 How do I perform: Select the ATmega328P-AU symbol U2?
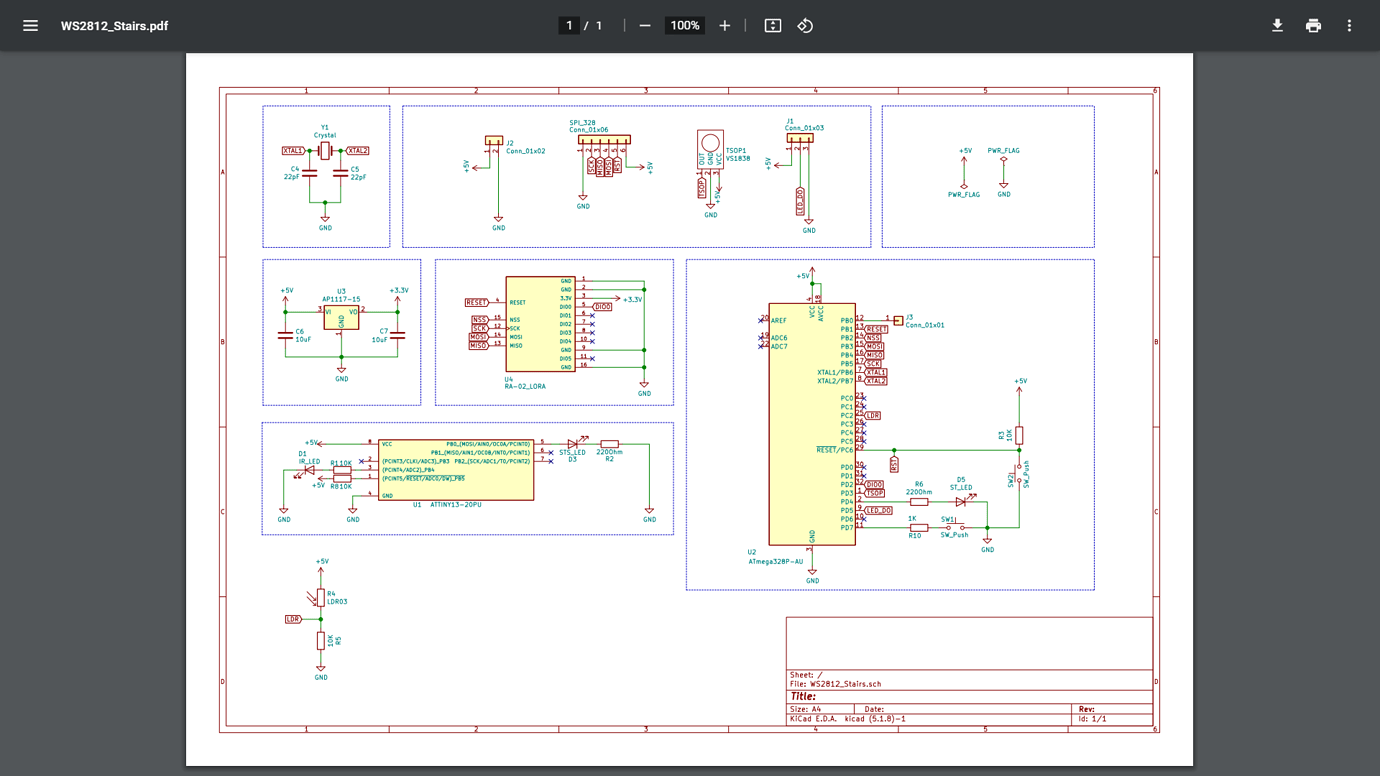[x=812, y=420]
